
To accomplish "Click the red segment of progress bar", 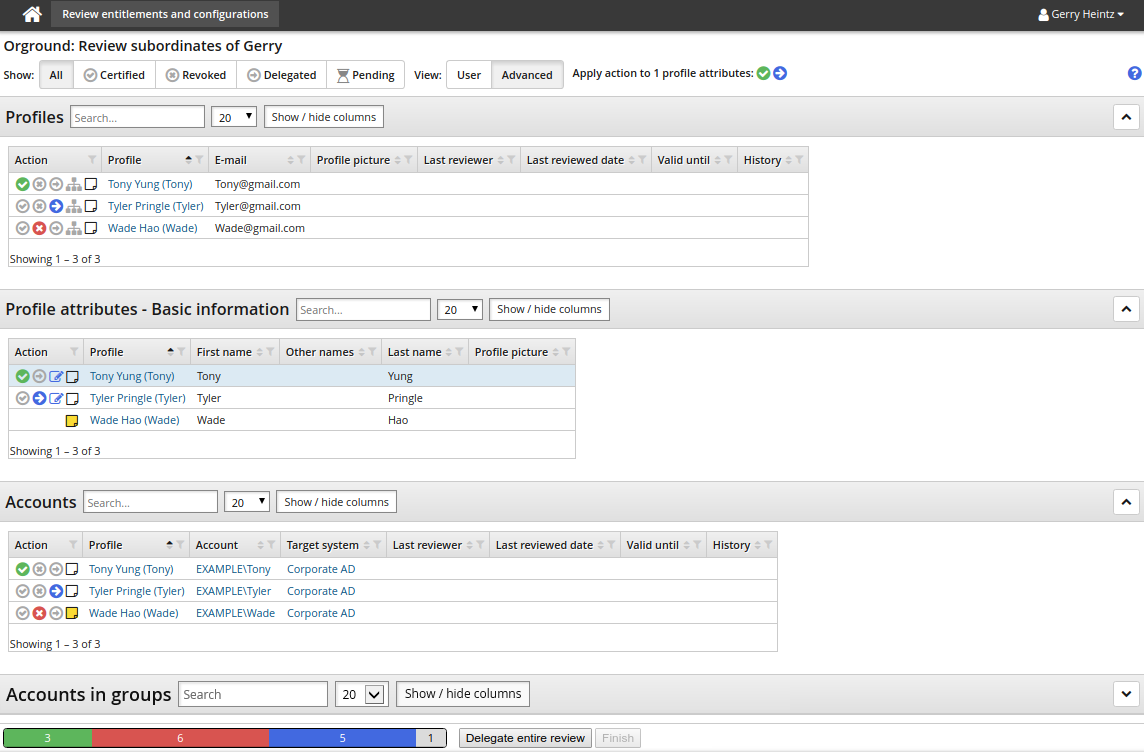I will click(180, 738).
